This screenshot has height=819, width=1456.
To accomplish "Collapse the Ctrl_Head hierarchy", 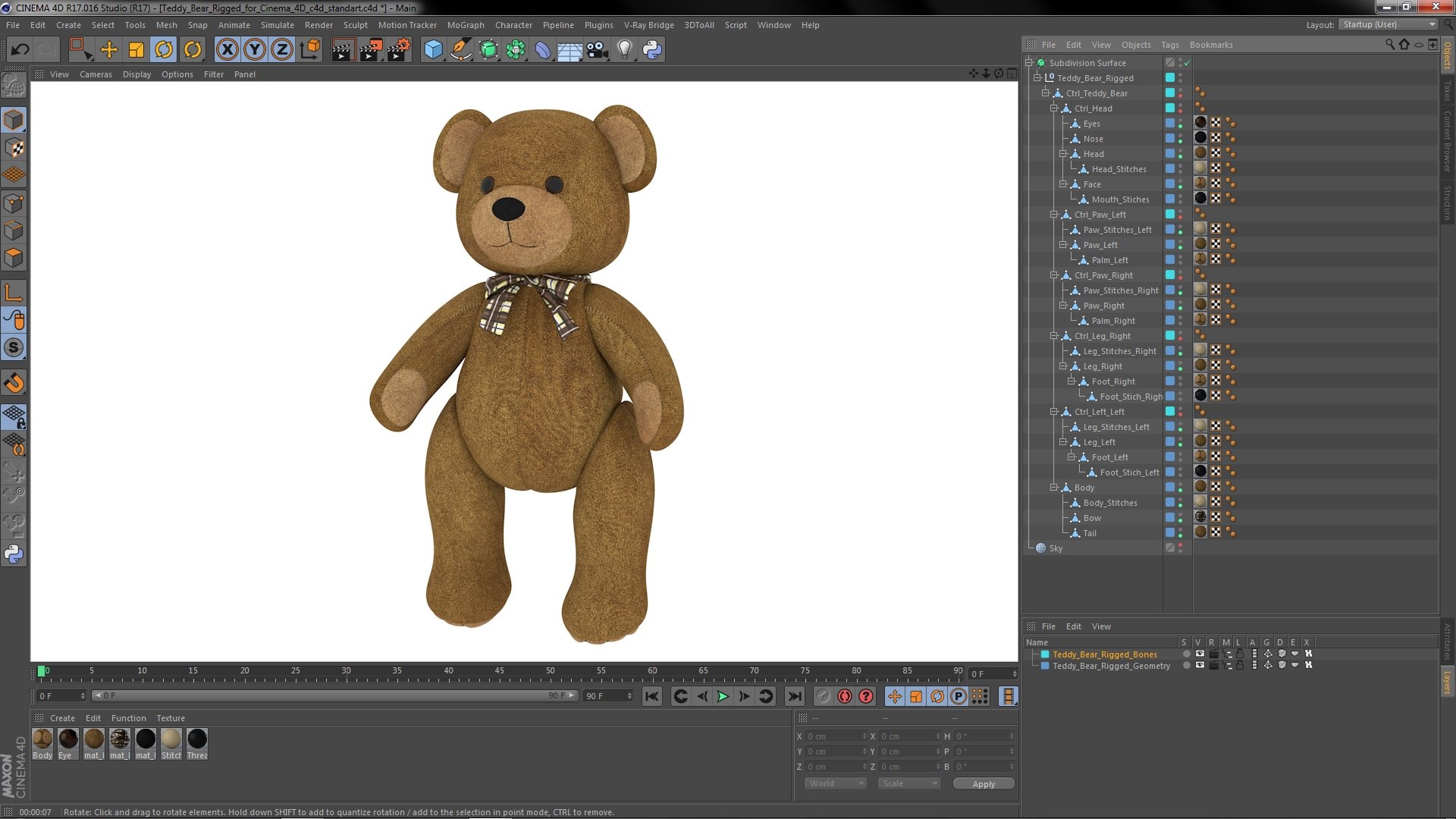I will tap(1054, 108).
